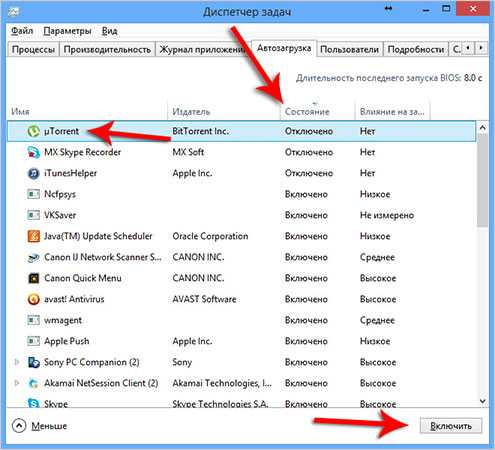Click the Не измерено impact cell
The height and width of the screenshot is (450, 495).
pyautogui.click(x=387, y=215)
